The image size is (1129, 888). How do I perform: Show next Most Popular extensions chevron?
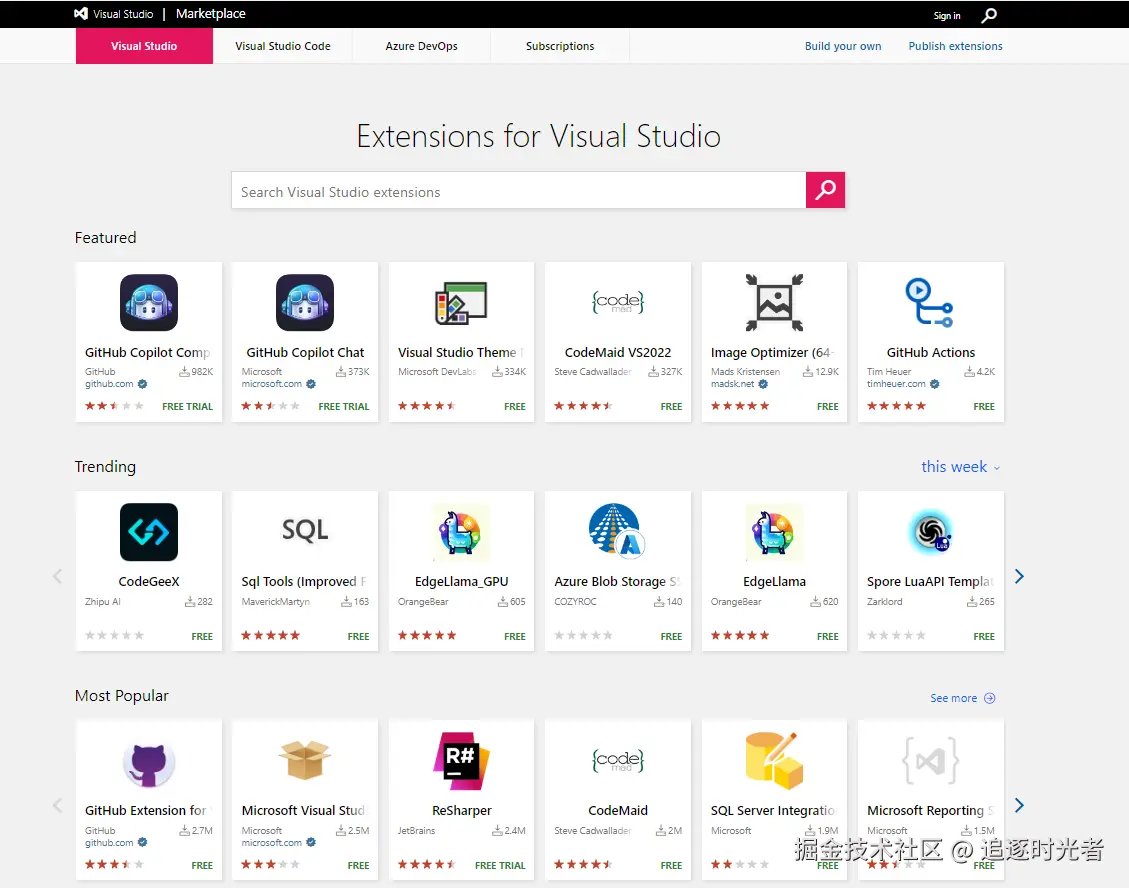[1019, 805]
